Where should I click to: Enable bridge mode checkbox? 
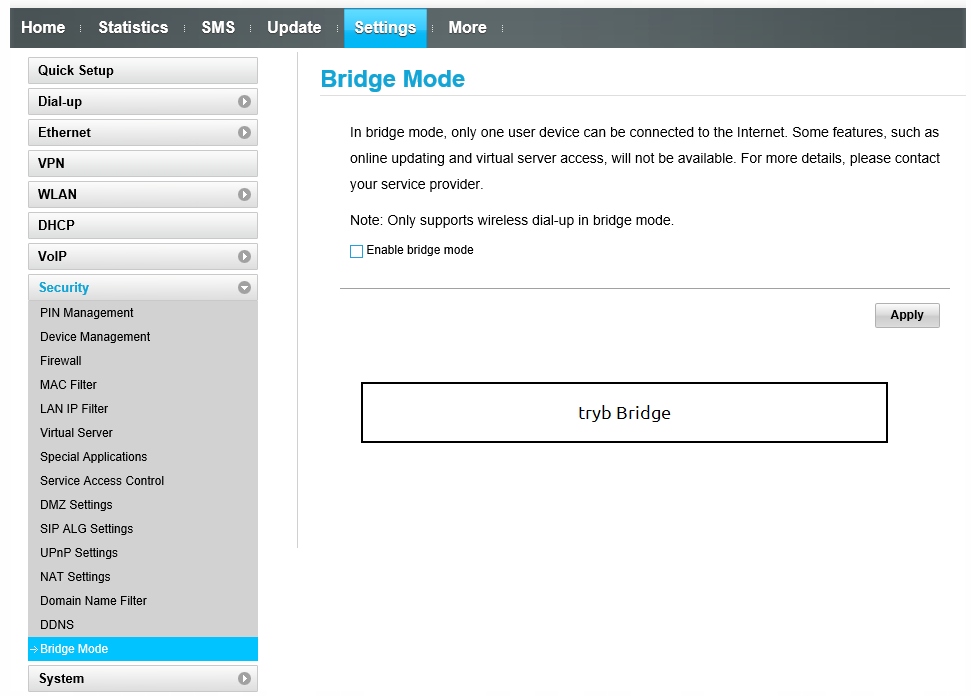pyautogui.click(x=356, y=251)
